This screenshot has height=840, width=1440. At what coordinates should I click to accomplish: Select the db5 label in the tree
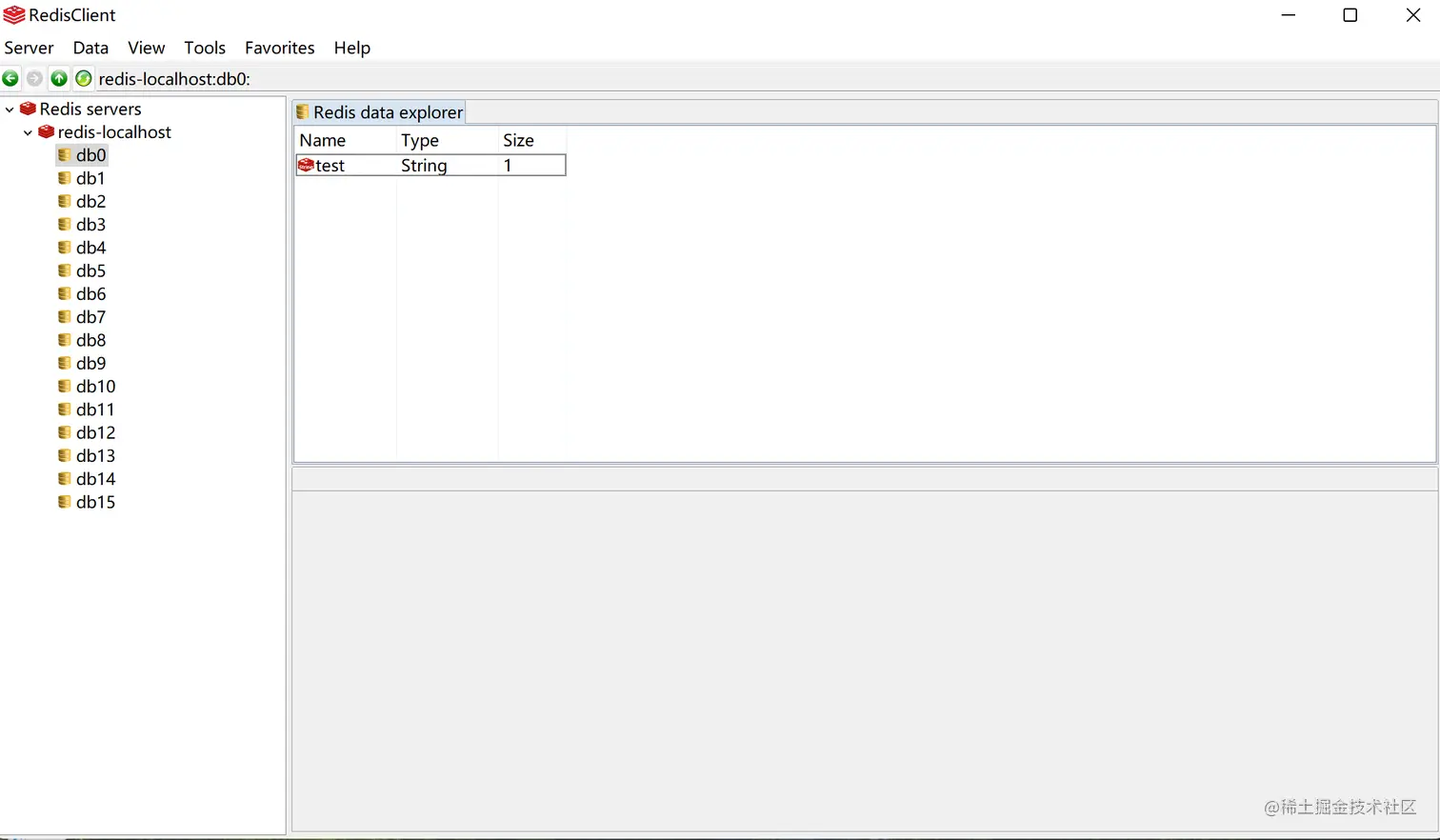point(90,270)
